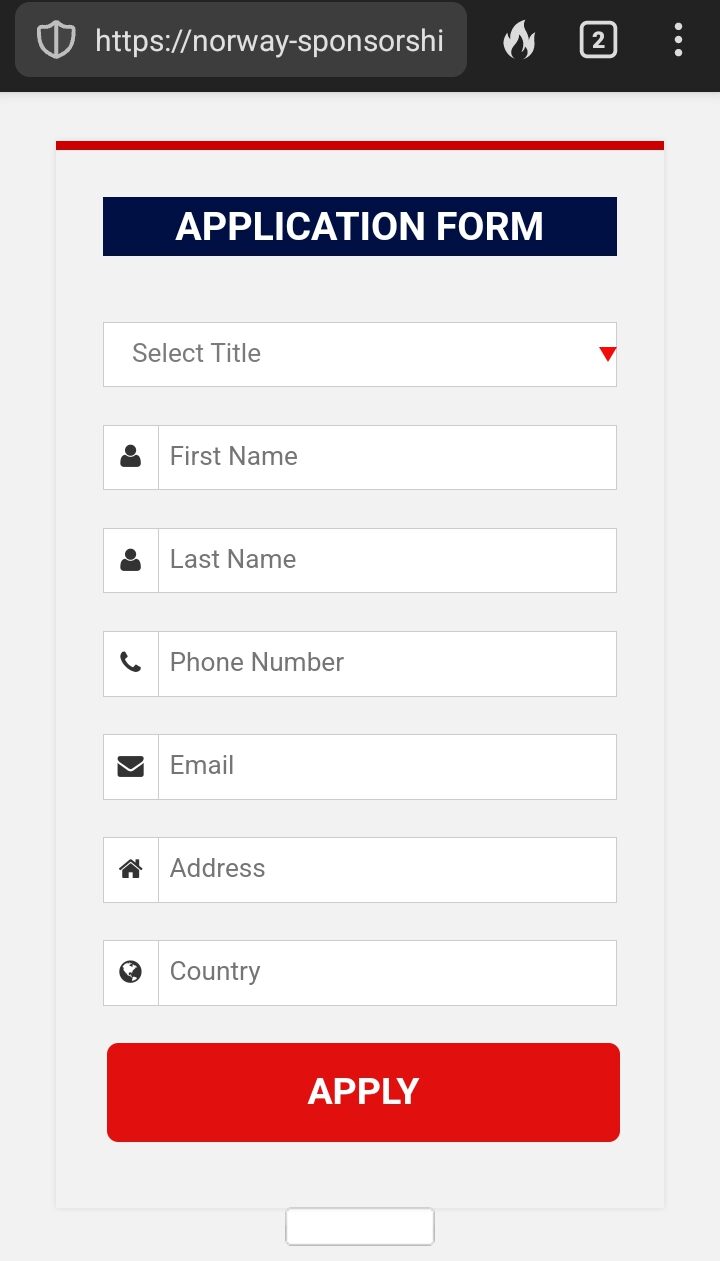
Task: Tap the shield tracking protection icon
Action: point(56,40)
